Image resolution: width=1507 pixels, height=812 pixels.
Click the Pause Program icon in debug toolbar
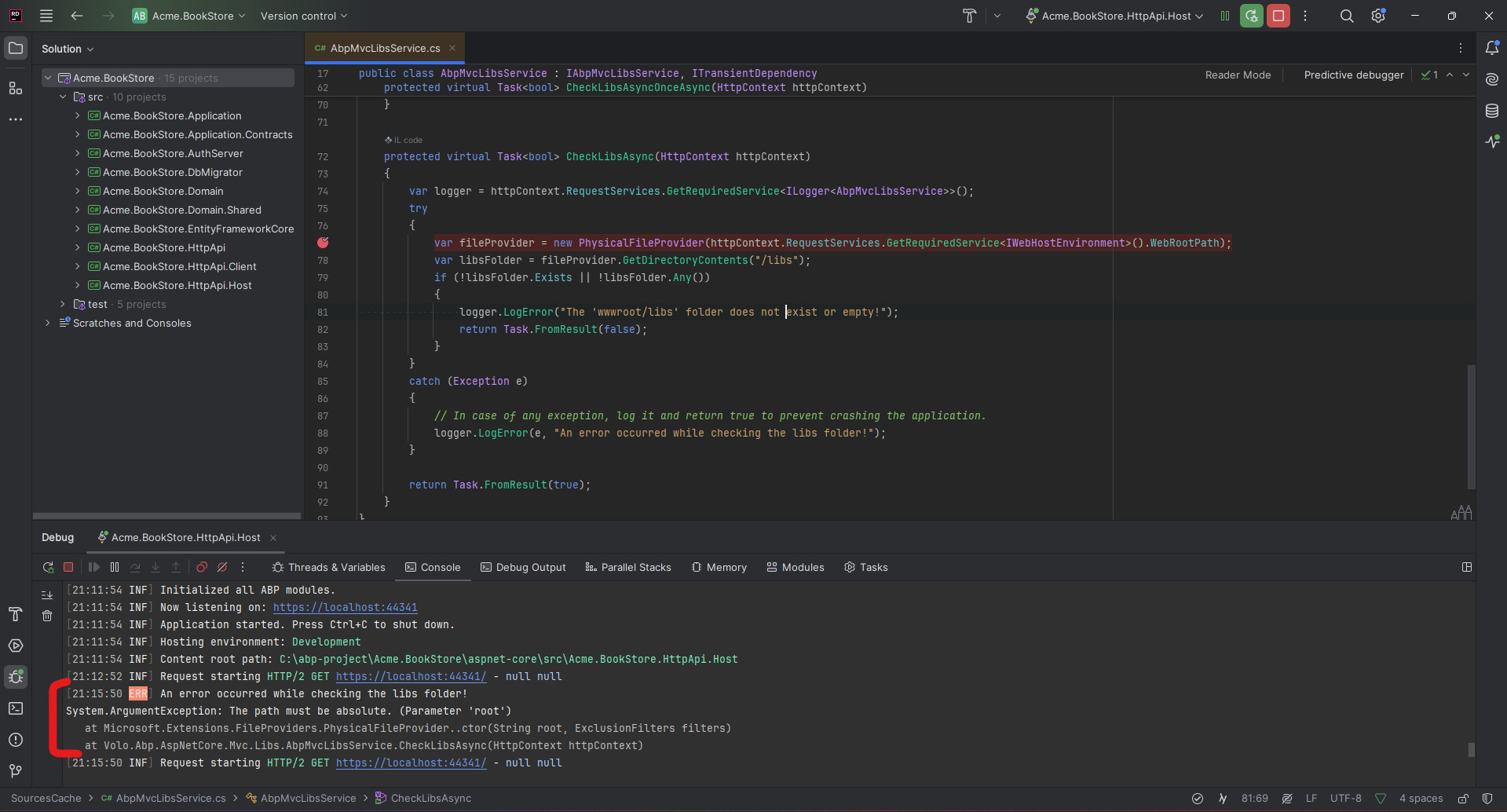coord(115,567)
